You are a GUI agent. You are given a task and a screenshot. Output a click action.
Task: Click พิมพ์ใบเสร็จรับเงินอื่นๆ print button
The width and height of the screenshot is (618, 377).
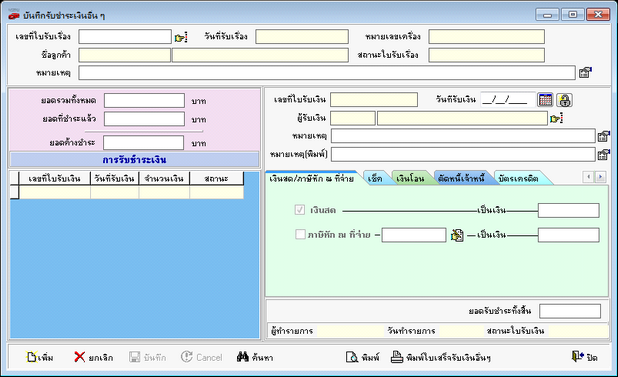coord(441,357)
